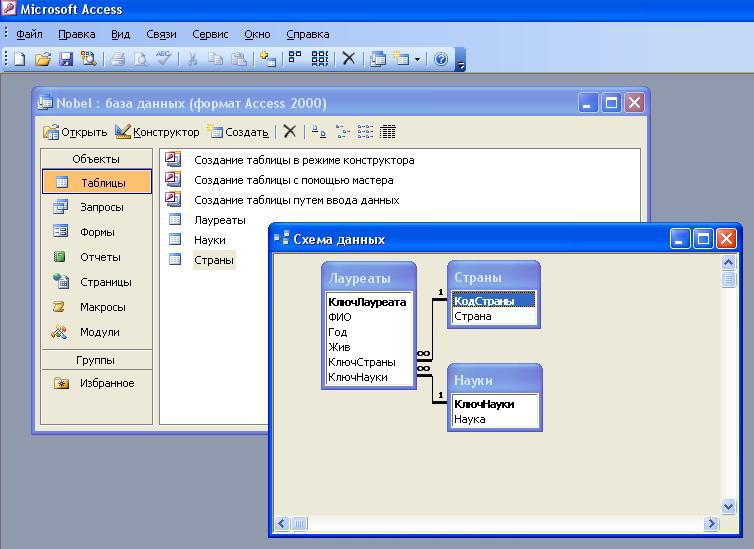Select the Страны table in list
Viewport: 754px width, 549px height.
[x=214, y=260]
